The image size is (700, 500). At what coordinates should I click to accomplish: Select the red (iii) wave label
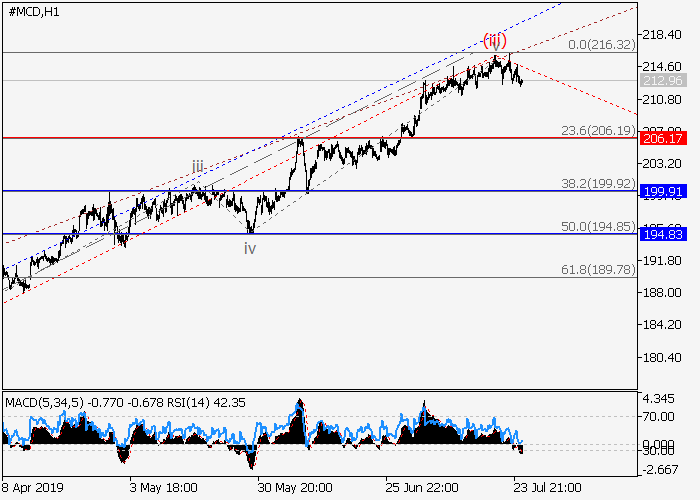click(x=494, y=41)
